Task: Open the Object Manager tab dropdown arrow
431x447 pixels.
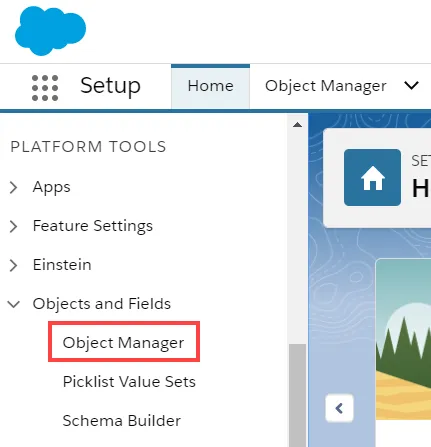Action: click(x=411, y=86)
